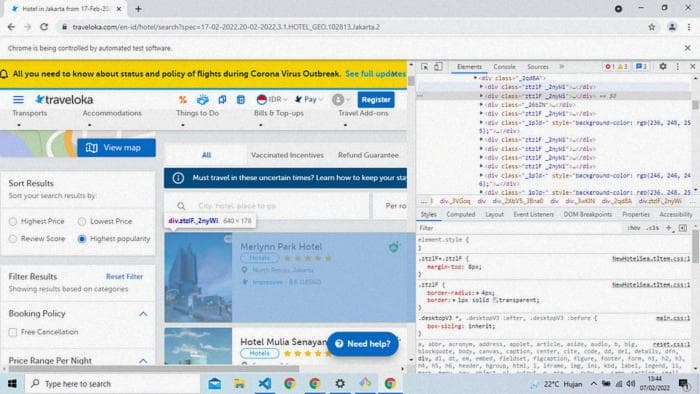This screenshot has width=700, height=394.
Task: Click the Transports navigation item
Action: pos(29,113)
